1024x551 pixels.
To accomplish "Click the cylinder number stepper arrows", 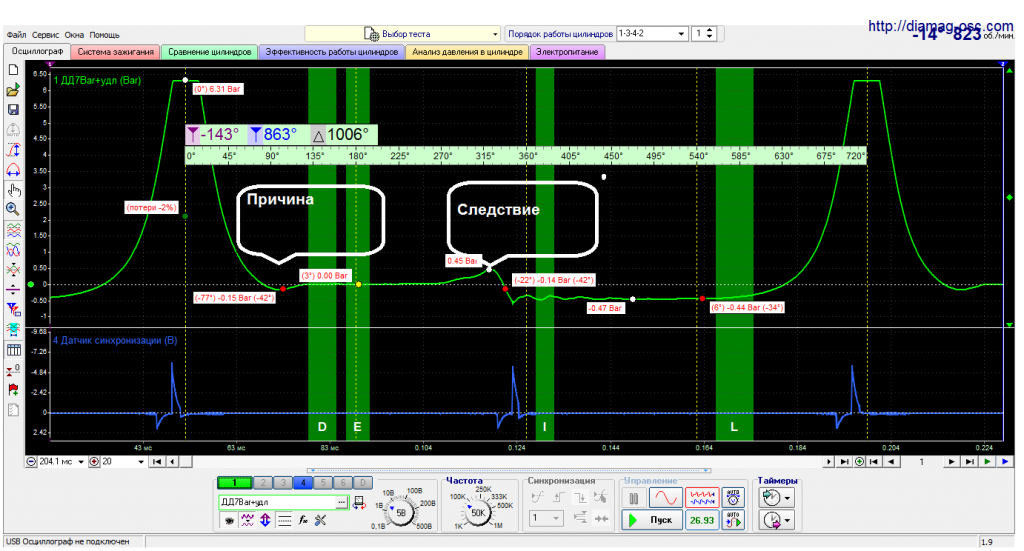I will [710, 33].
